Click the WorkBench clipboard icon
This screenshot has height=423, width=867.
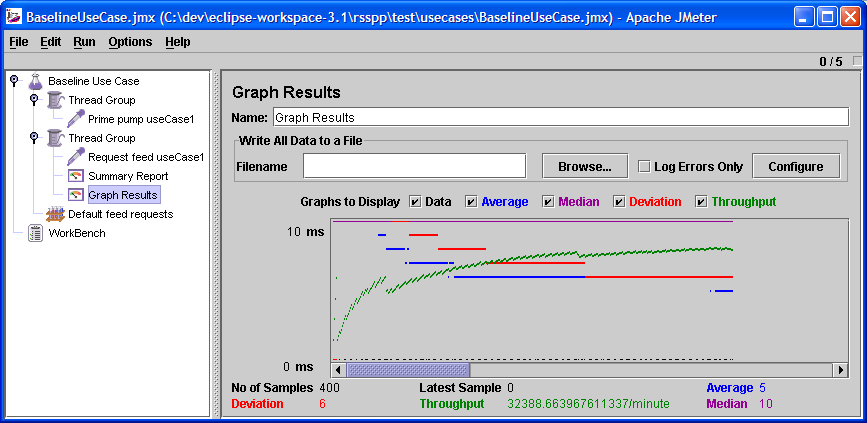point(35,233)
